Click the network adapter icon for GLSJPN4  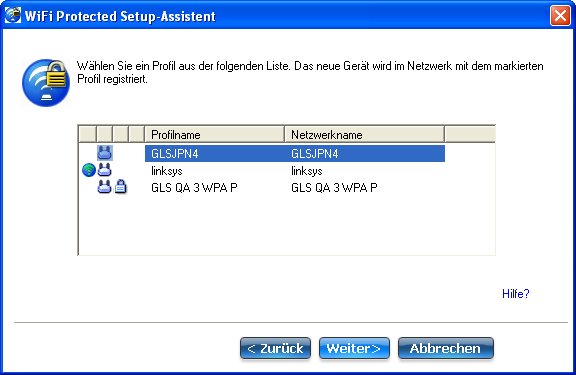pos(105,153)
